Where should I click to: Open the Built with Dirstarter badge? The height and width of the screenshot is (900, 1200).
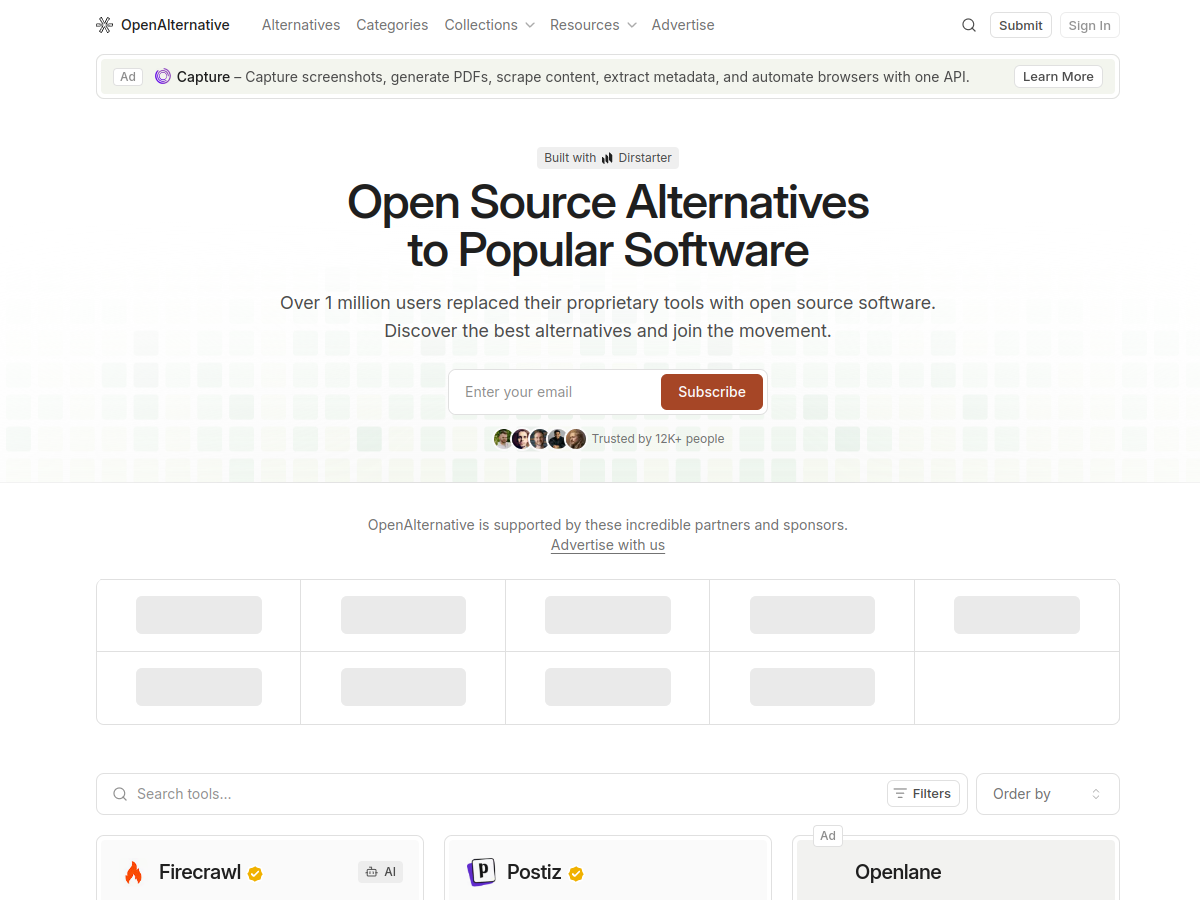point(608,158)
